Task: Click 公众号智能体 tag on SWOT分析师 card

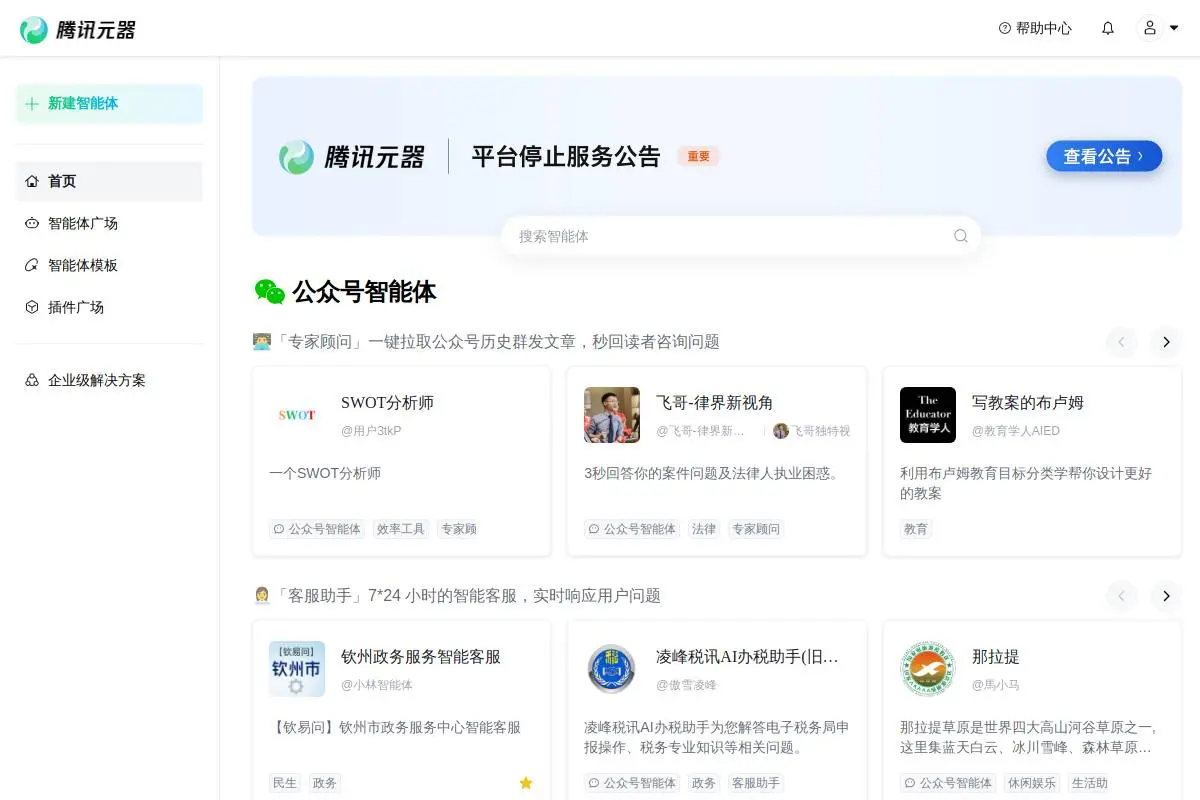Action: pyautogui.click(x=317, y=529)
